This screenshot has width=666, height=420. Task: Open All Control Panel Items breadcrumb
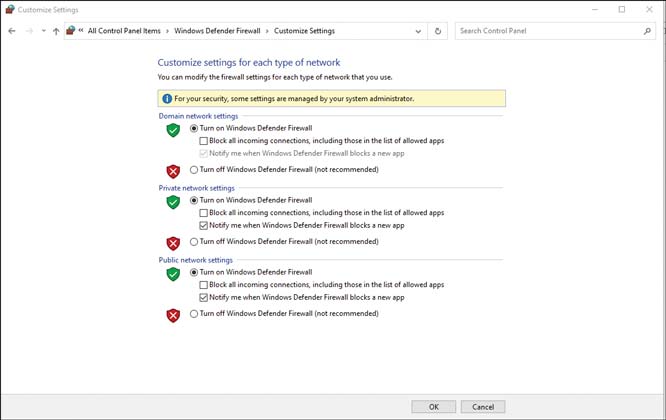coord(124,31)
